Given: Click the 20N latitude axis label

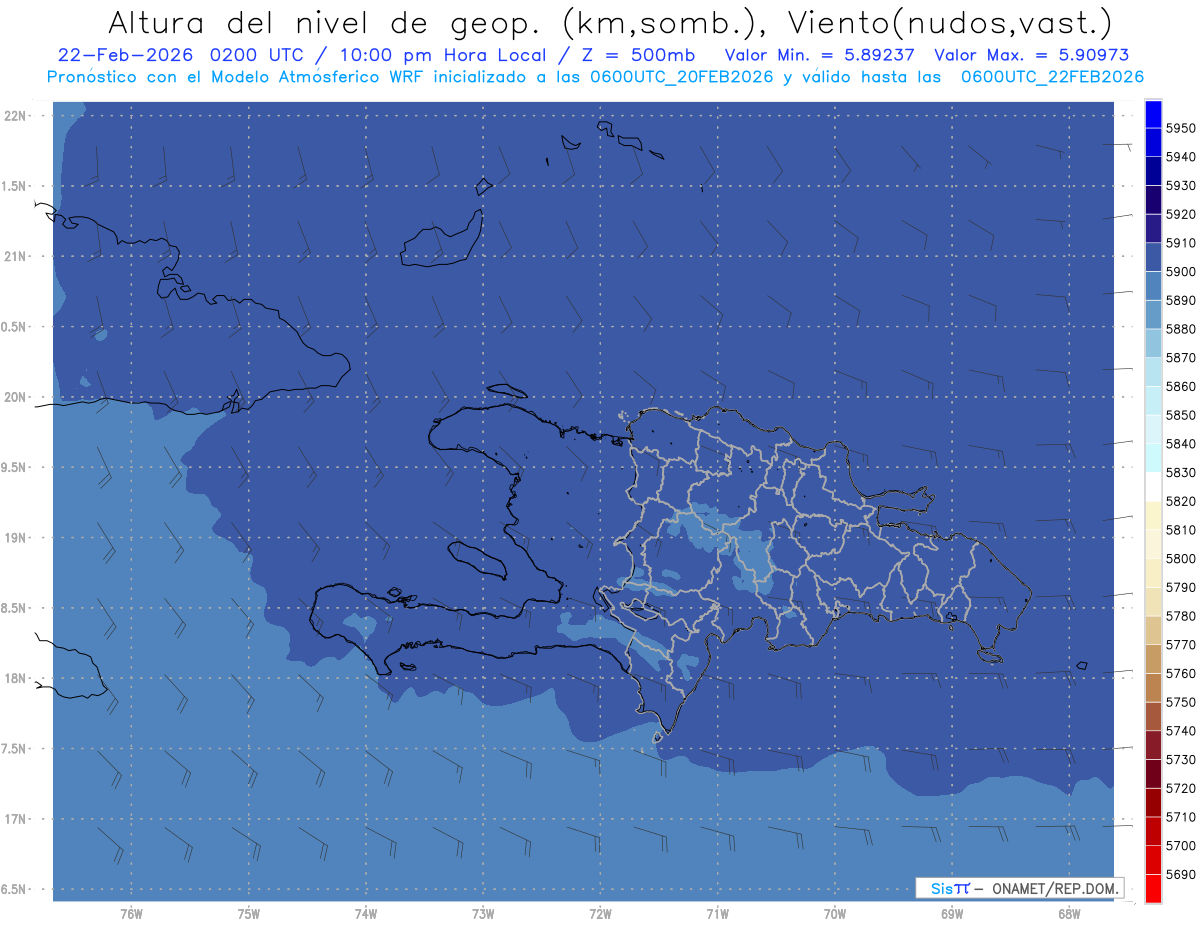Looking at the screenshot, I should pyautogui.click(x=17, y=397).
